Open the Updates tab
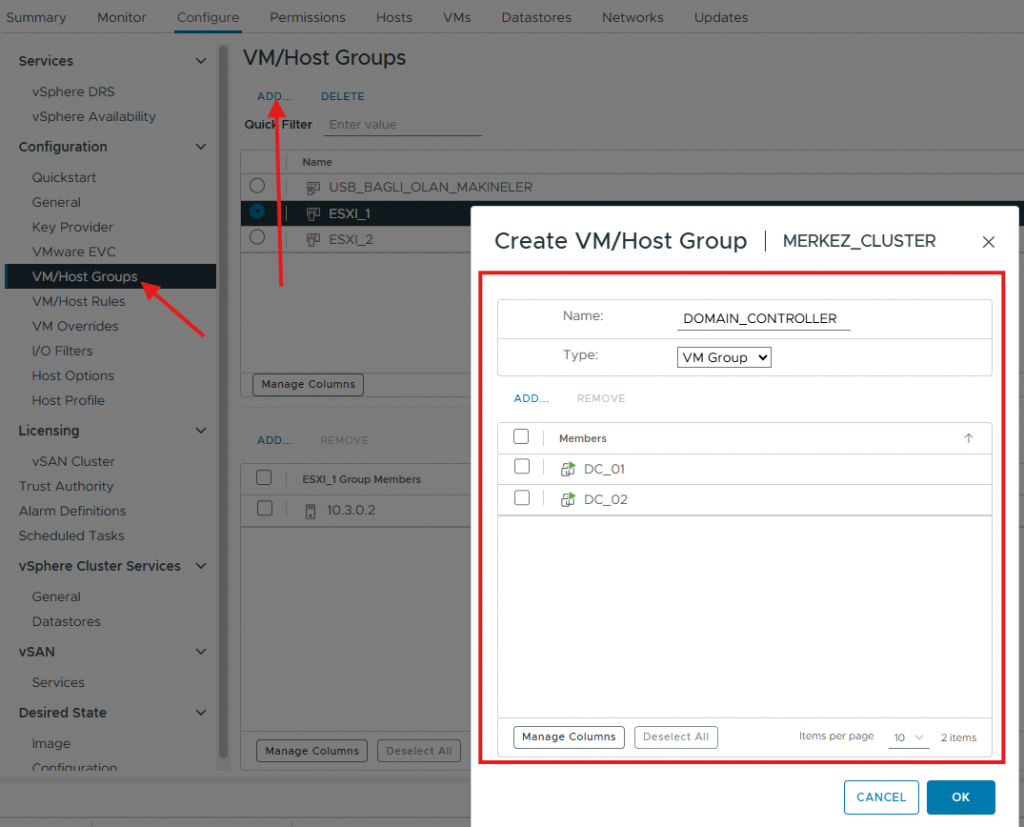Image resolution: width=1024 pixels, height=827 pixels. (x=721, y=18)
